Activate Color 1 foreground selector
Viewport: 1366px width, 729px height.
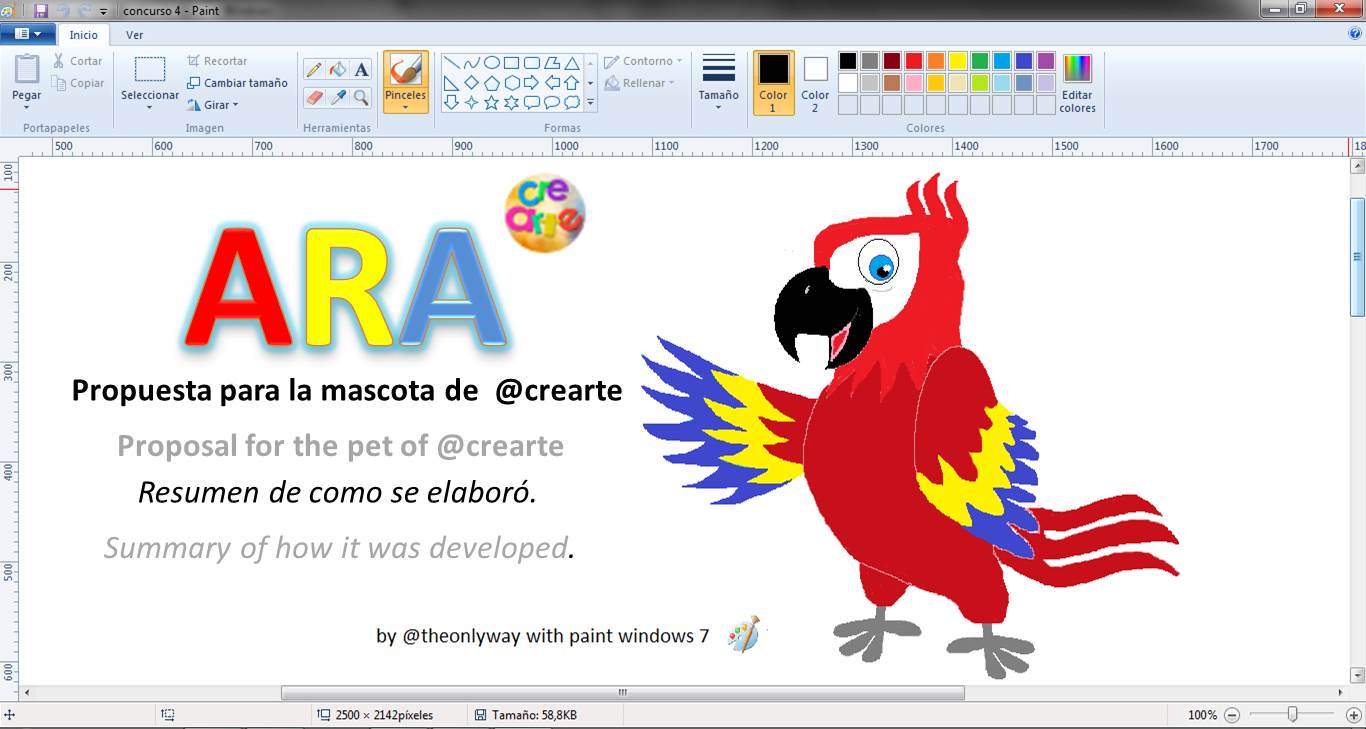click(x=773, y=82)
